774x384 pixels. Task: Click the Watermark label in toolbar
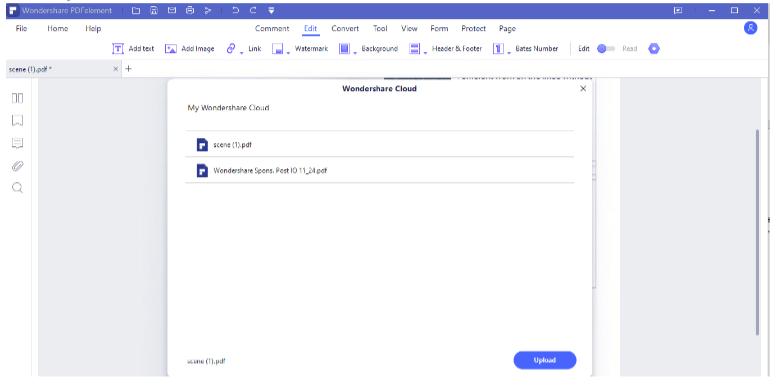(311, 49)
